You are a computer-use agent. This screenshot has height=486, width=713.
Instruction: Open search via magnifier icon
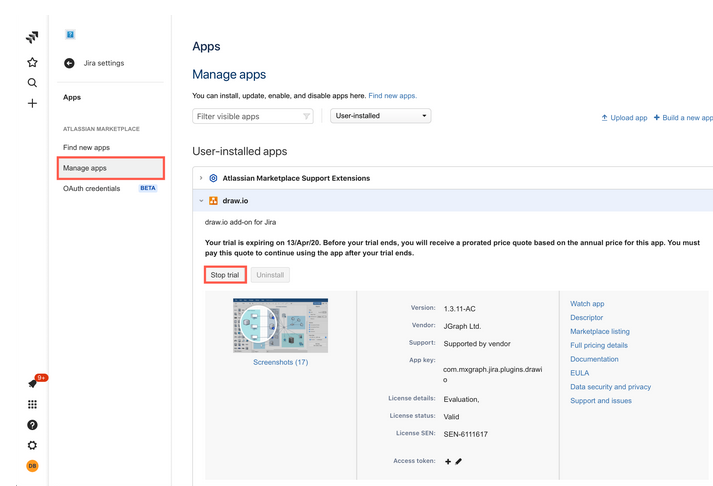tap(32, 83)
